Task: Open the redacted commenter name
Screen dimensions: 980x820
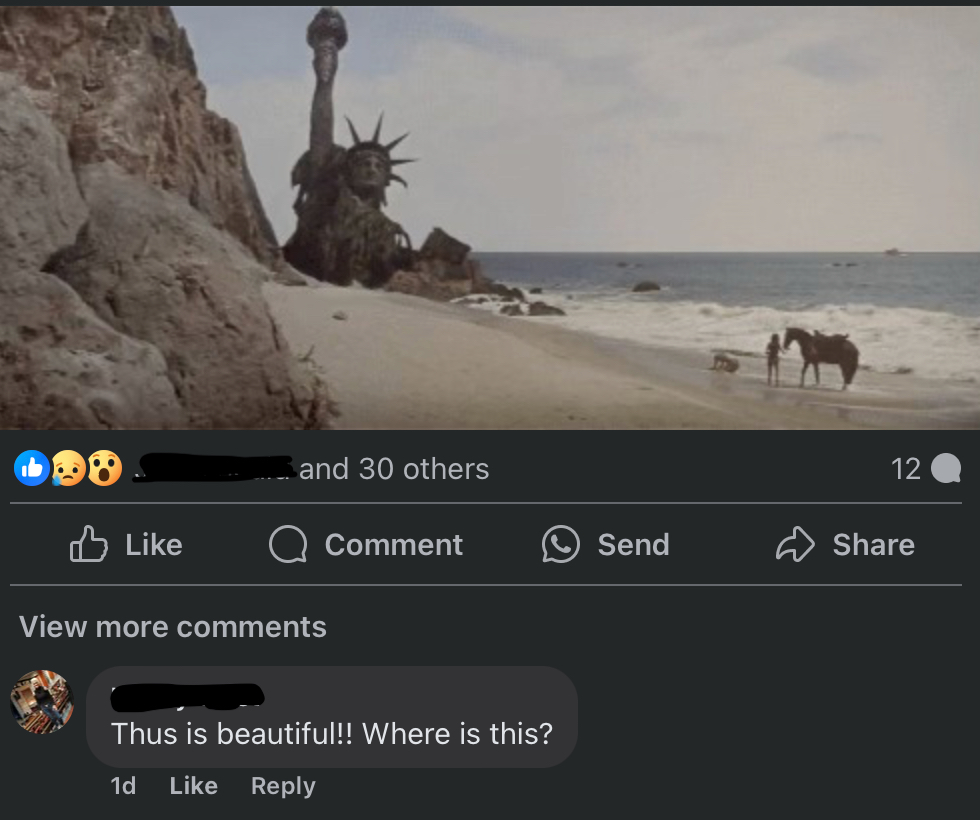Action: click(x=187, y=694)
